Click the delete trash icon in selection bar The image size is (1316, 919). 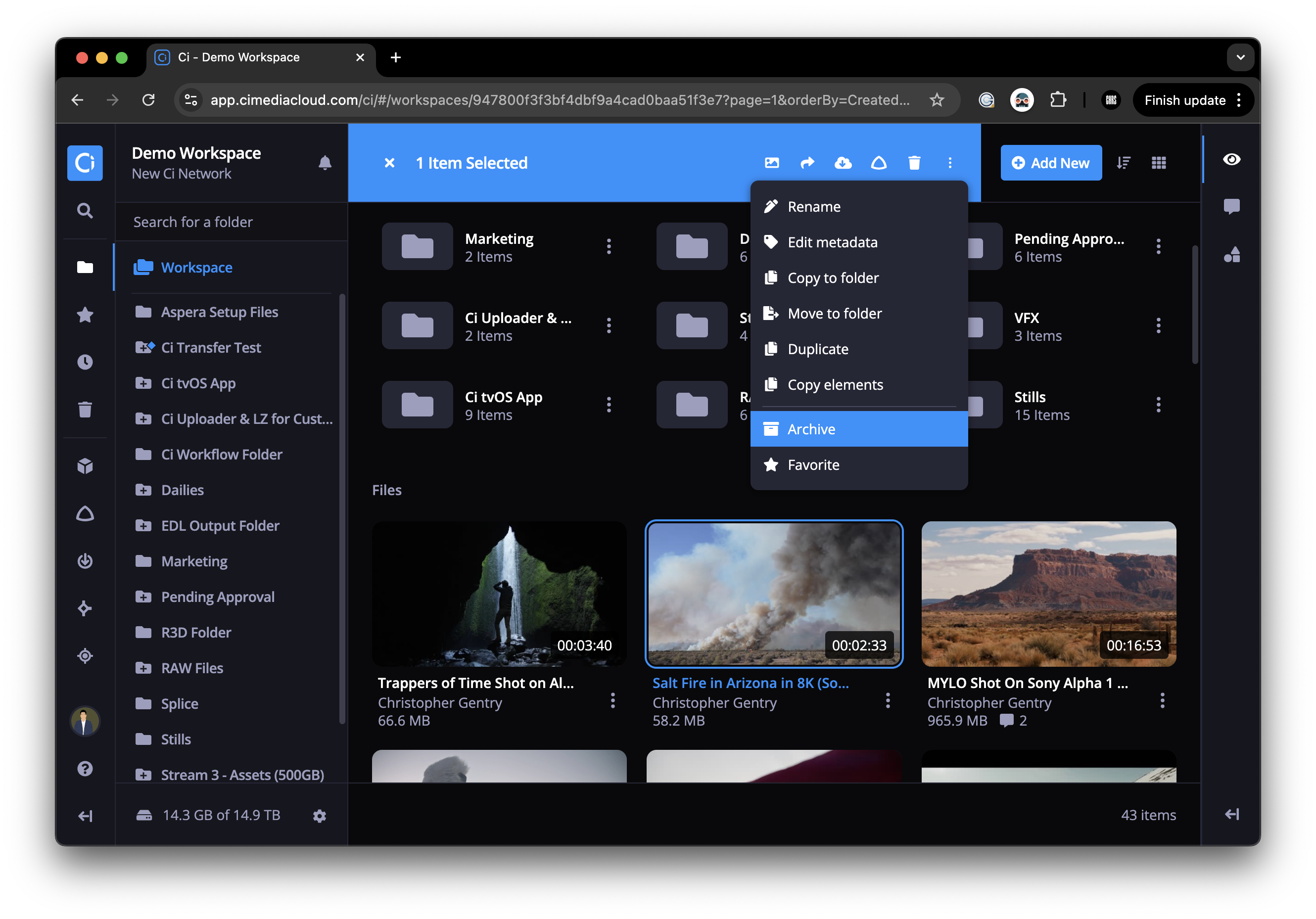tap(914, 163)
